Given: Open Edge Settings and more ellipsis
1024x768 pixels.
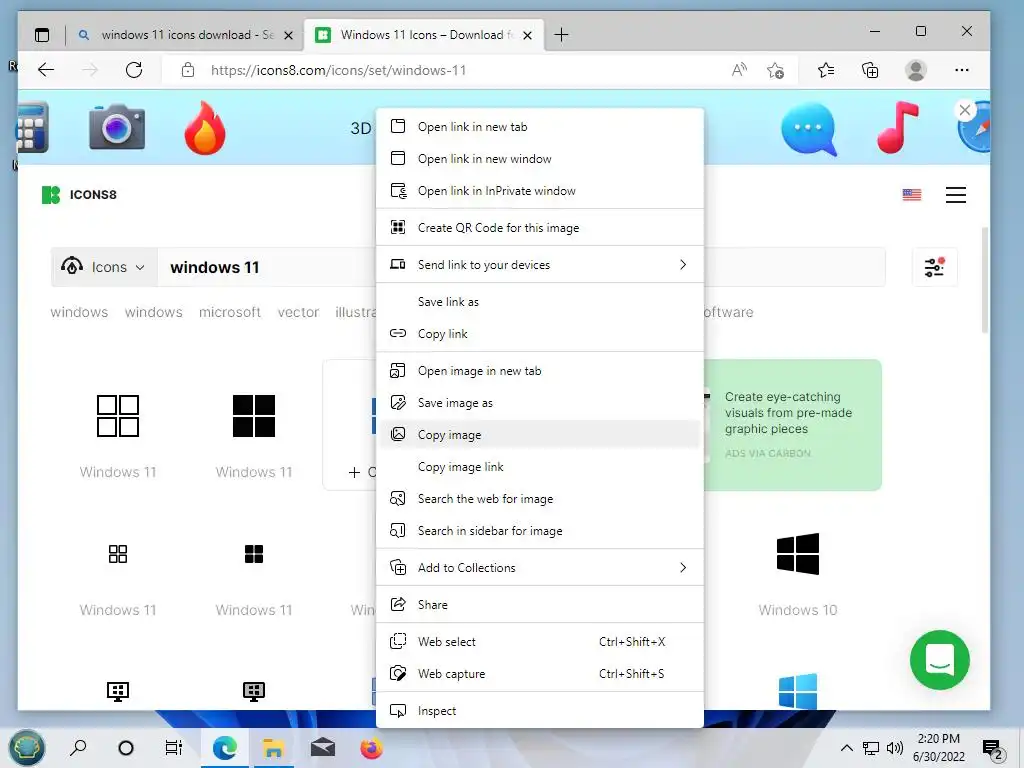Looking at the screenshot, I should pos(961,70).
